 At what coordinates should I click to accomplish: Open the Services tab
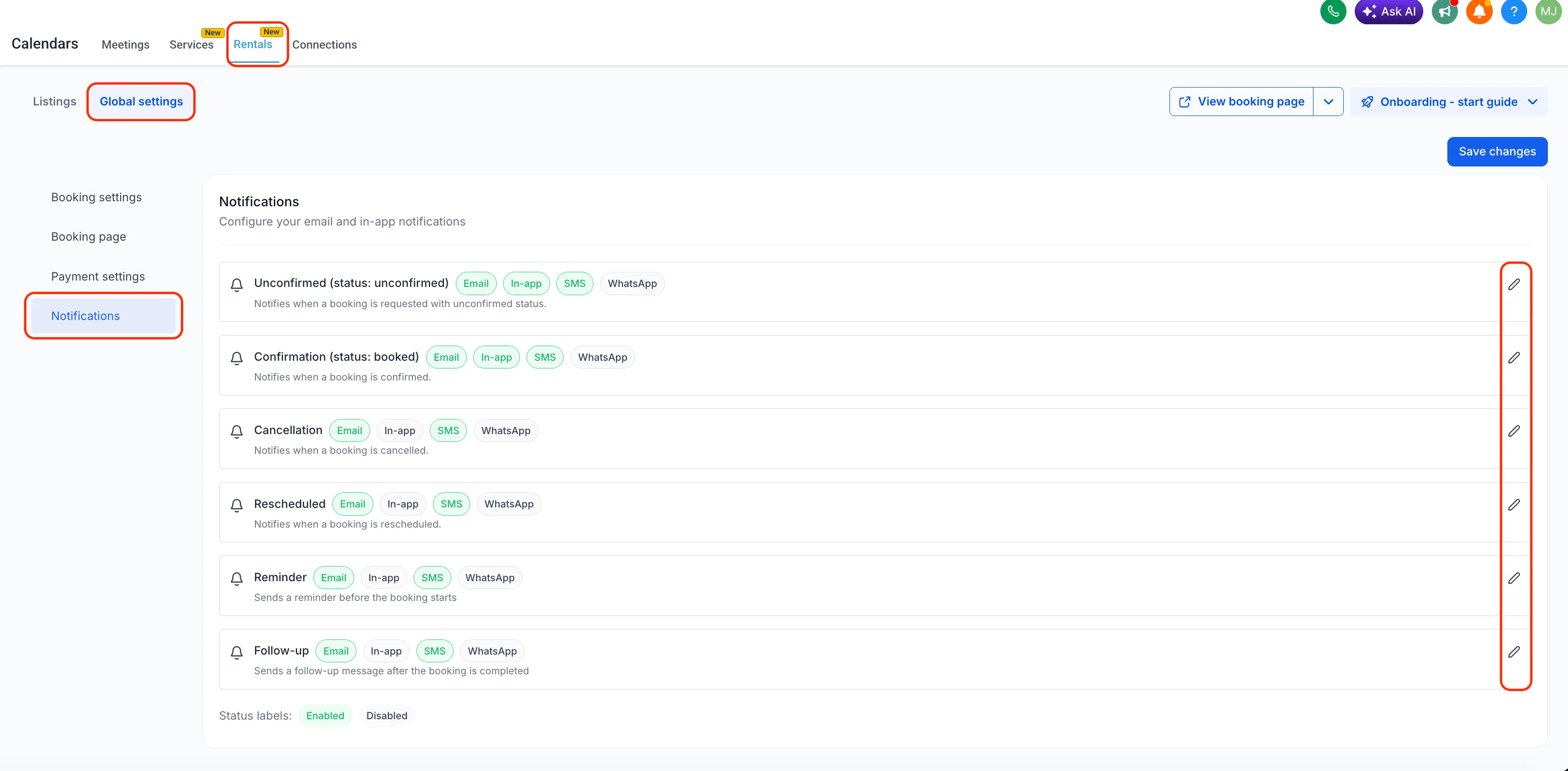click(191, 44)
